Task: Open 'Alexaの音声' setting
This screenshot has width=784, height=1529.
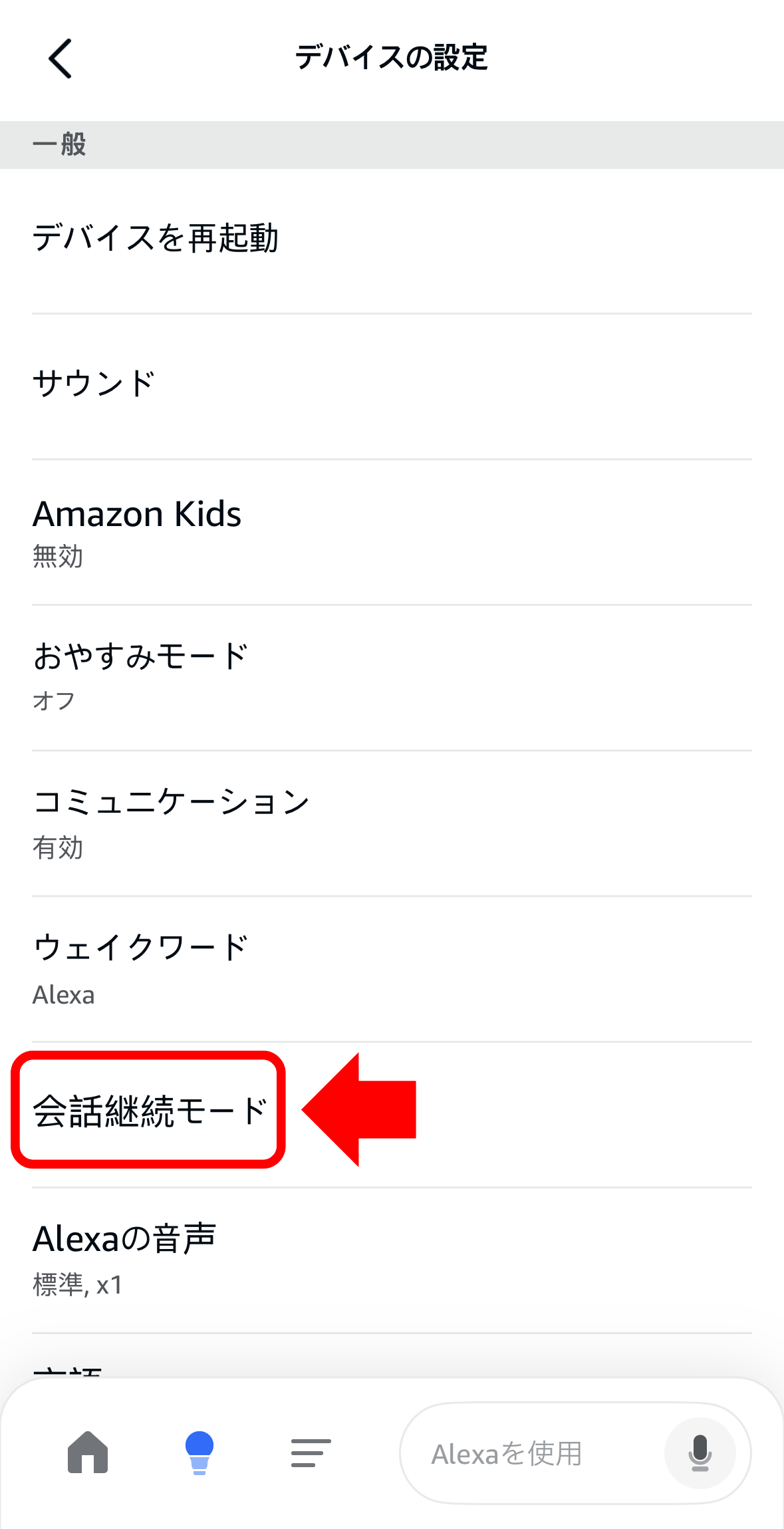Action: [x=124, y=1238]
